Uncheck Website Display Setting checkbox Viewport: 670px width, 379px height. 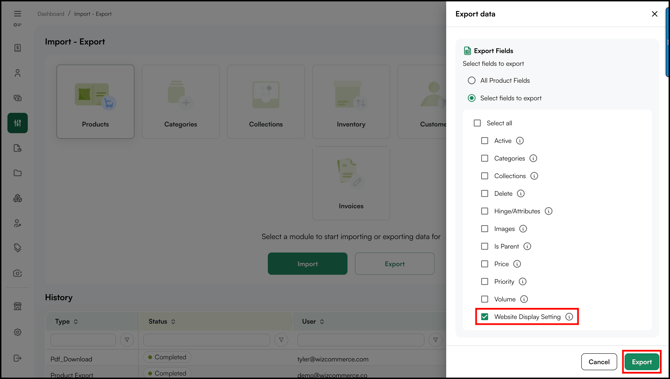485,317
